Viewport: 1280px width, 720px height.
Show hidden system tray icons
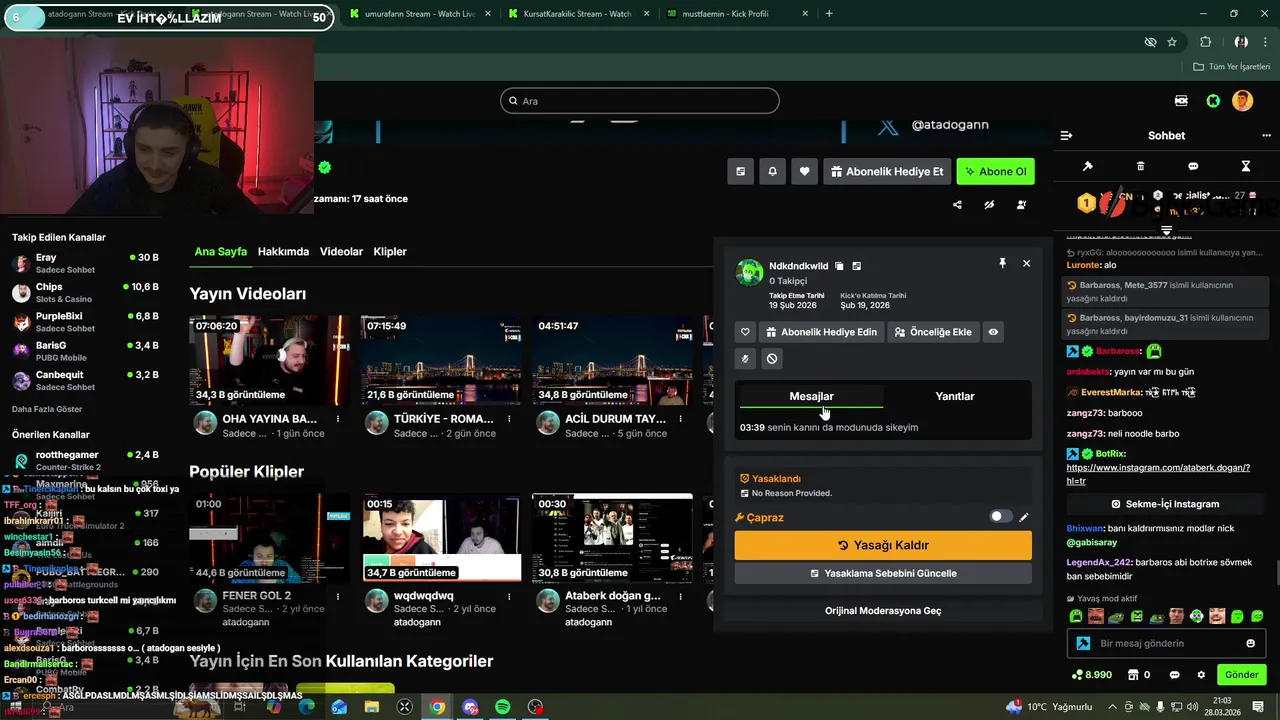(x=1114, y=707)
